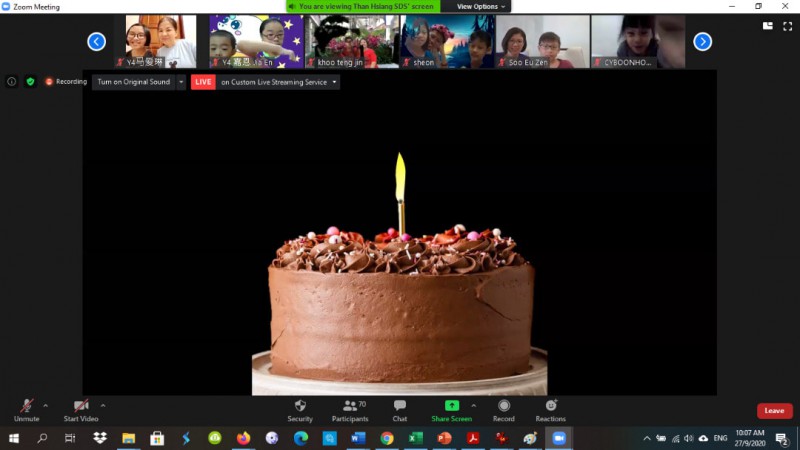The width and height of the screenshot is (800, 450).
Task: Open the Custom Live Streaming Service dropdown
Action: click(x=278, y=82)
